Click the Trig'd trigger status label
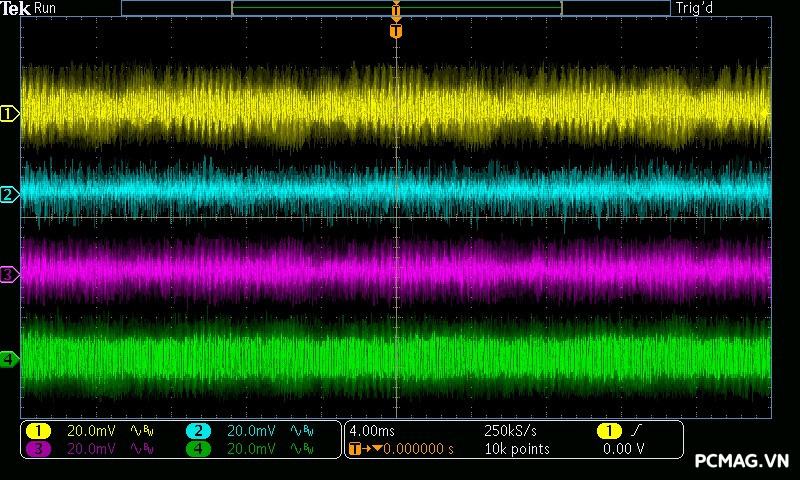Image resolution: width=800 pixels, height=480 pixels. click(693, 8)
